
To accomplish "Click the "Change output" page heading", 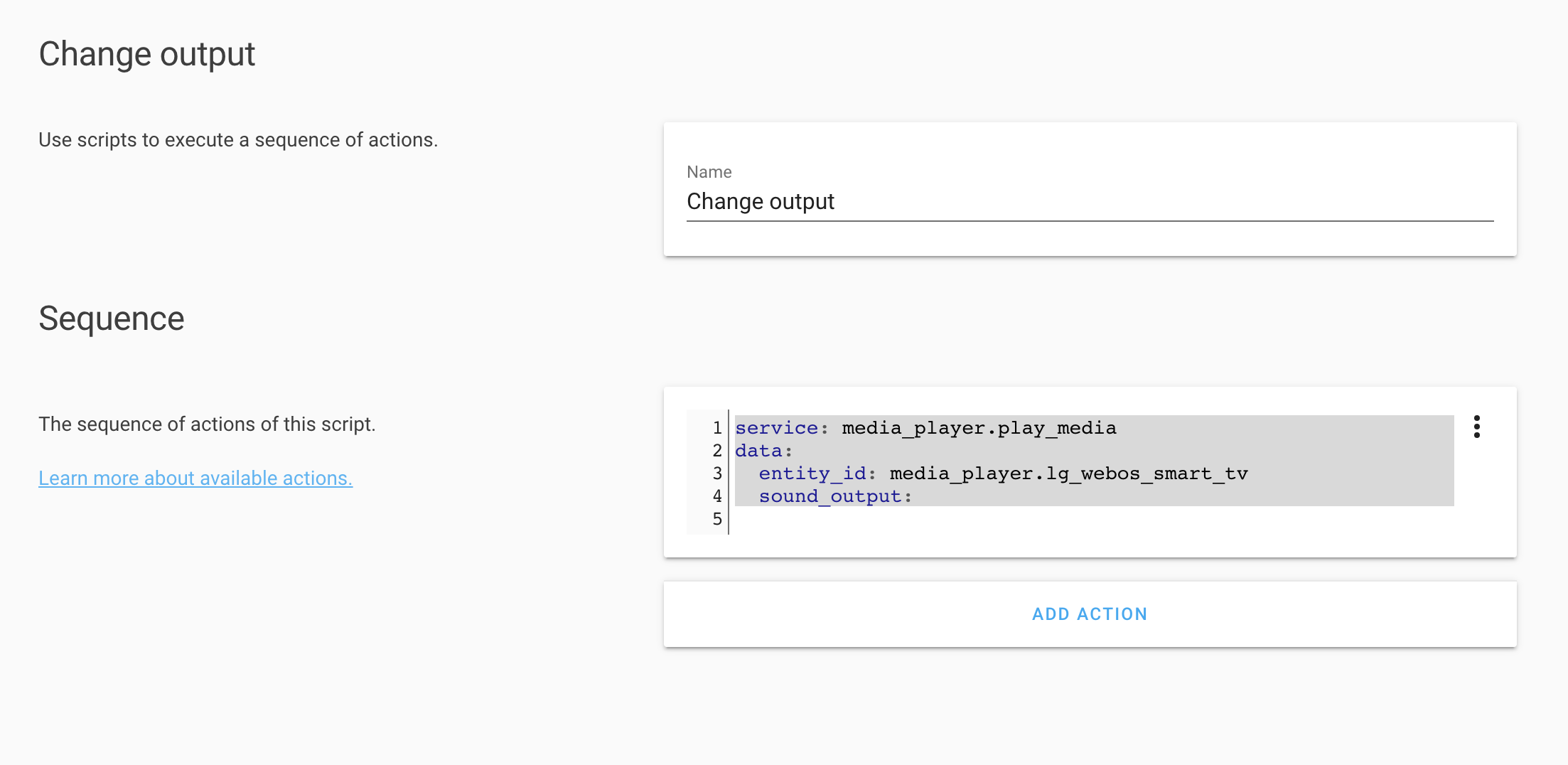I will tap(147, 55).
